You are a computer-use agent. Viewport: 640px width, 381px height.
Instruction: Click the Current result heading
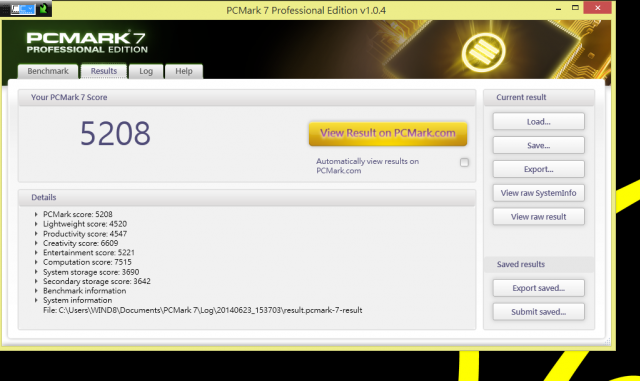coord(521,97)
